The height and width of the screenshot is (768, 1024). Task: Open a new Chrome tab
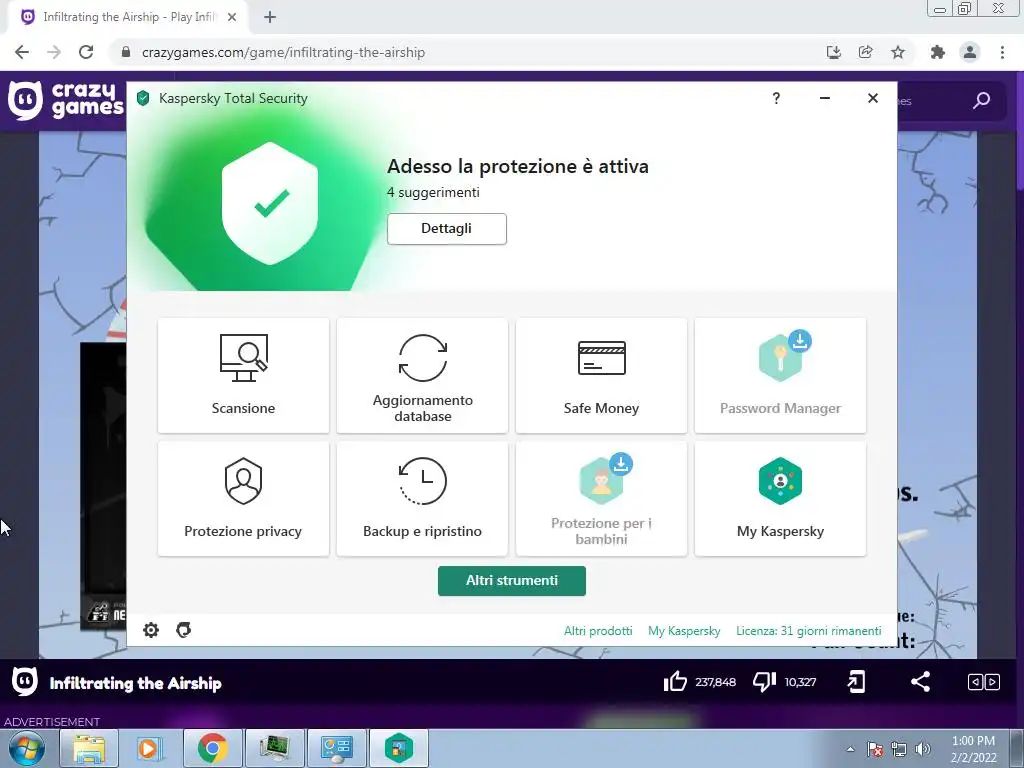(270, 17)
